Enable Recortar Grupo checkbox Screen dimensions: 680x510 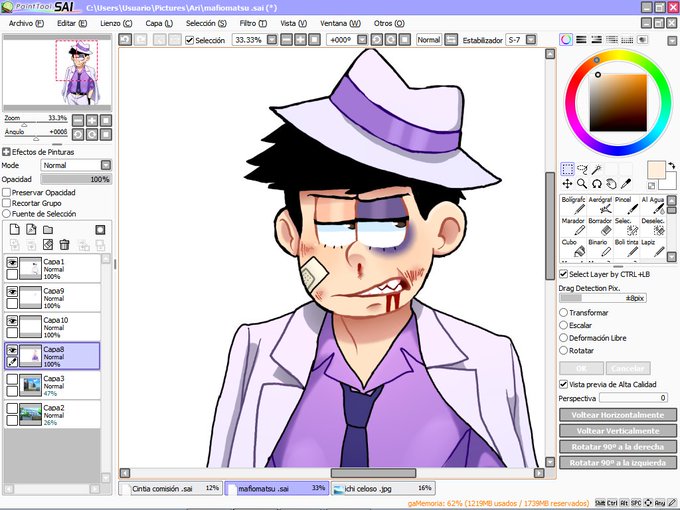point(7,203)
